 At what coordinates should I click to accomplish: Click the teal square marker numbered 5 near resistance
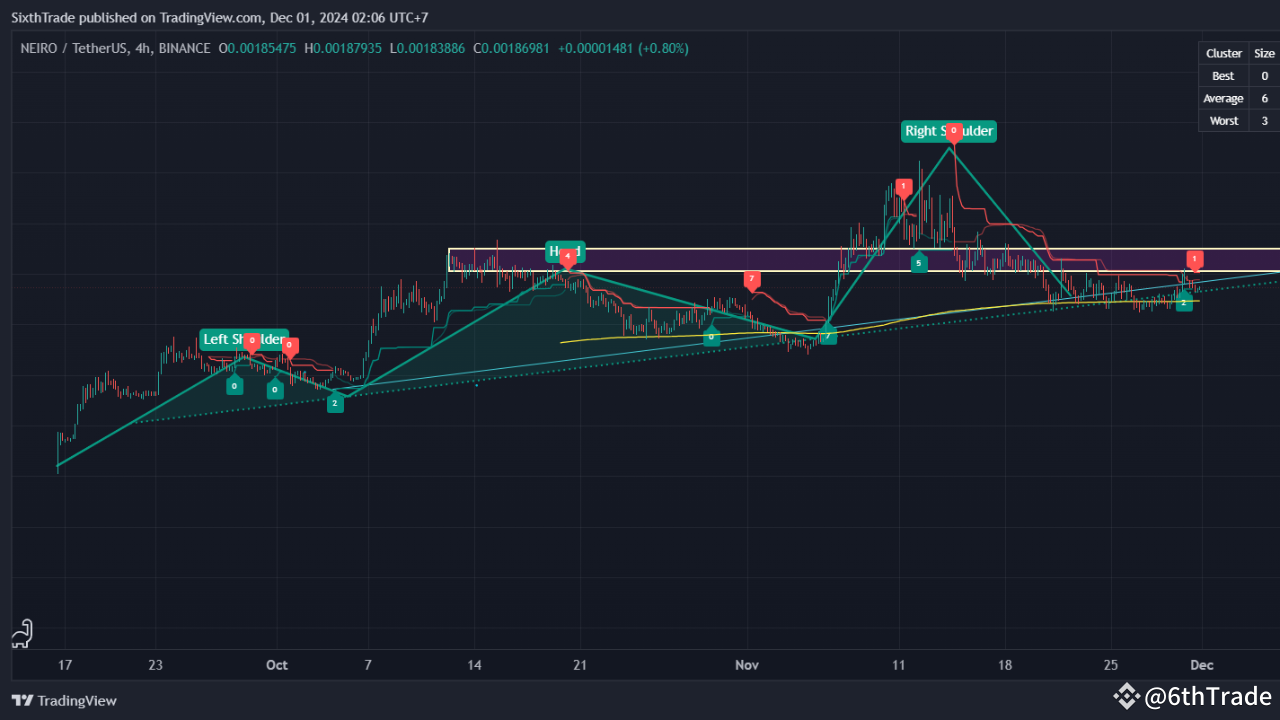pos(919,263)
